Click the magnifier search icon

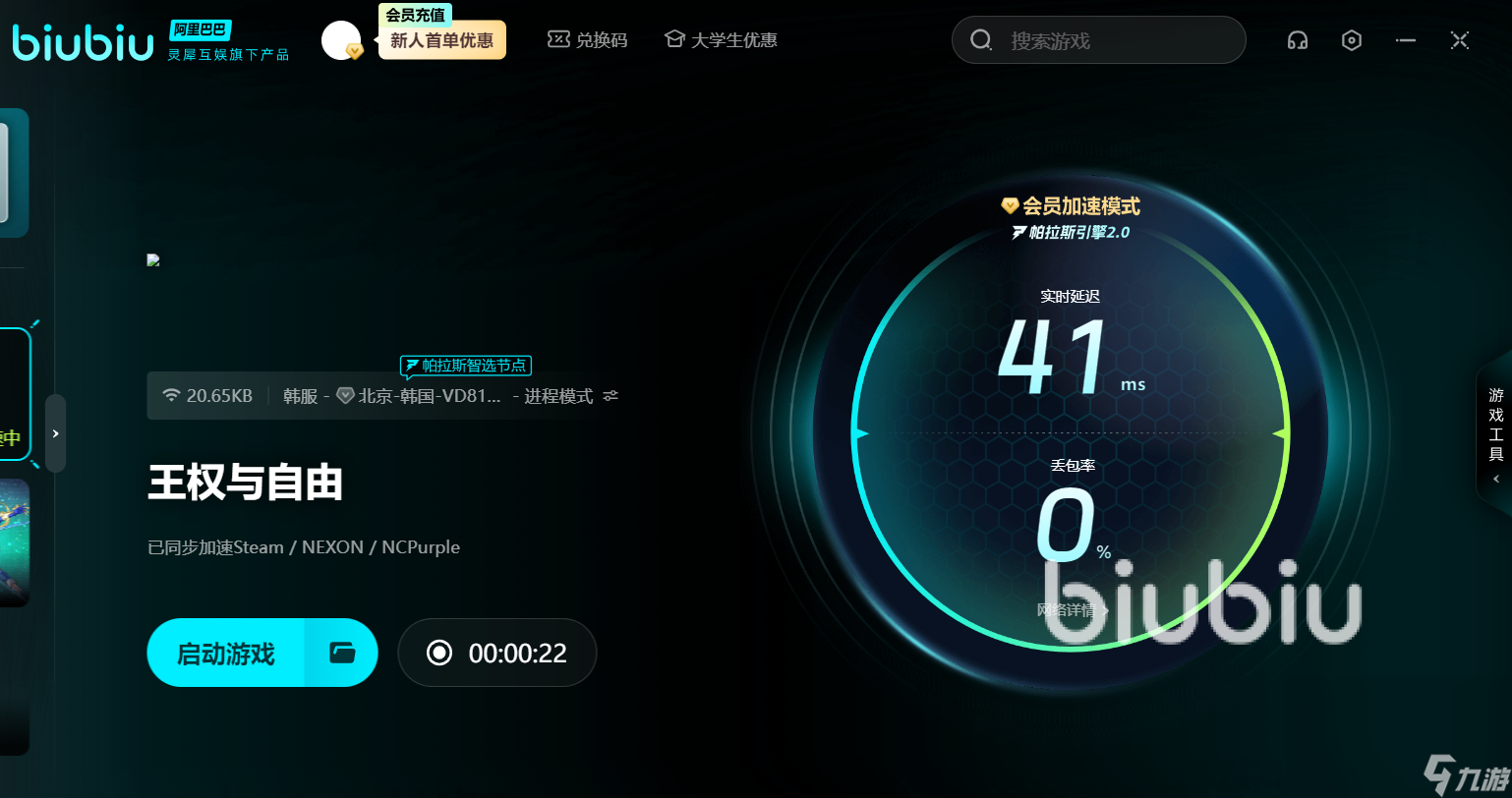coord(980,40)
